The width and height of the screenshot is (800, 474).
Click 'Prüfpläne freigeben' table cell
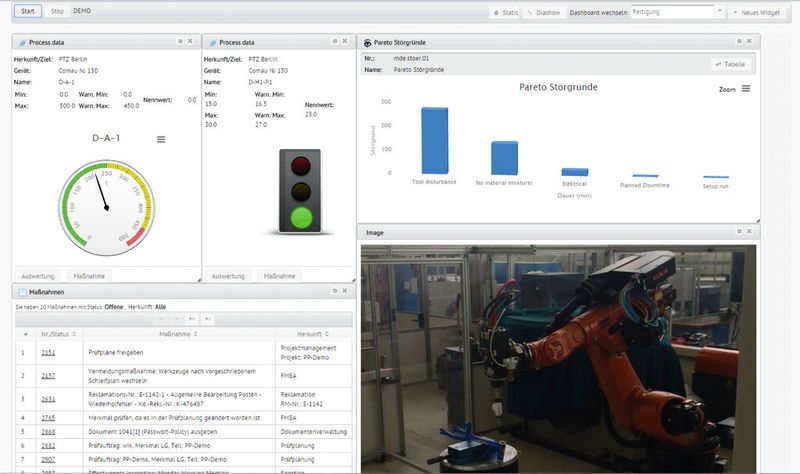pyautogui.click(x=179, y=353)
